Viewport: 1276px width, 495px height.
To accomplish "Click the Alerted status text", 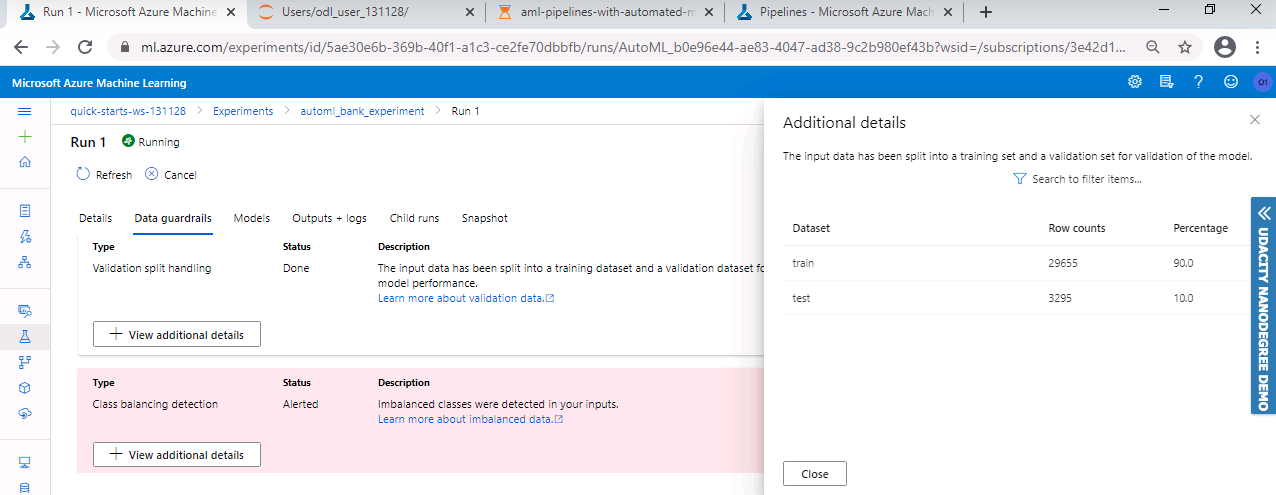I will pos(300,404).
